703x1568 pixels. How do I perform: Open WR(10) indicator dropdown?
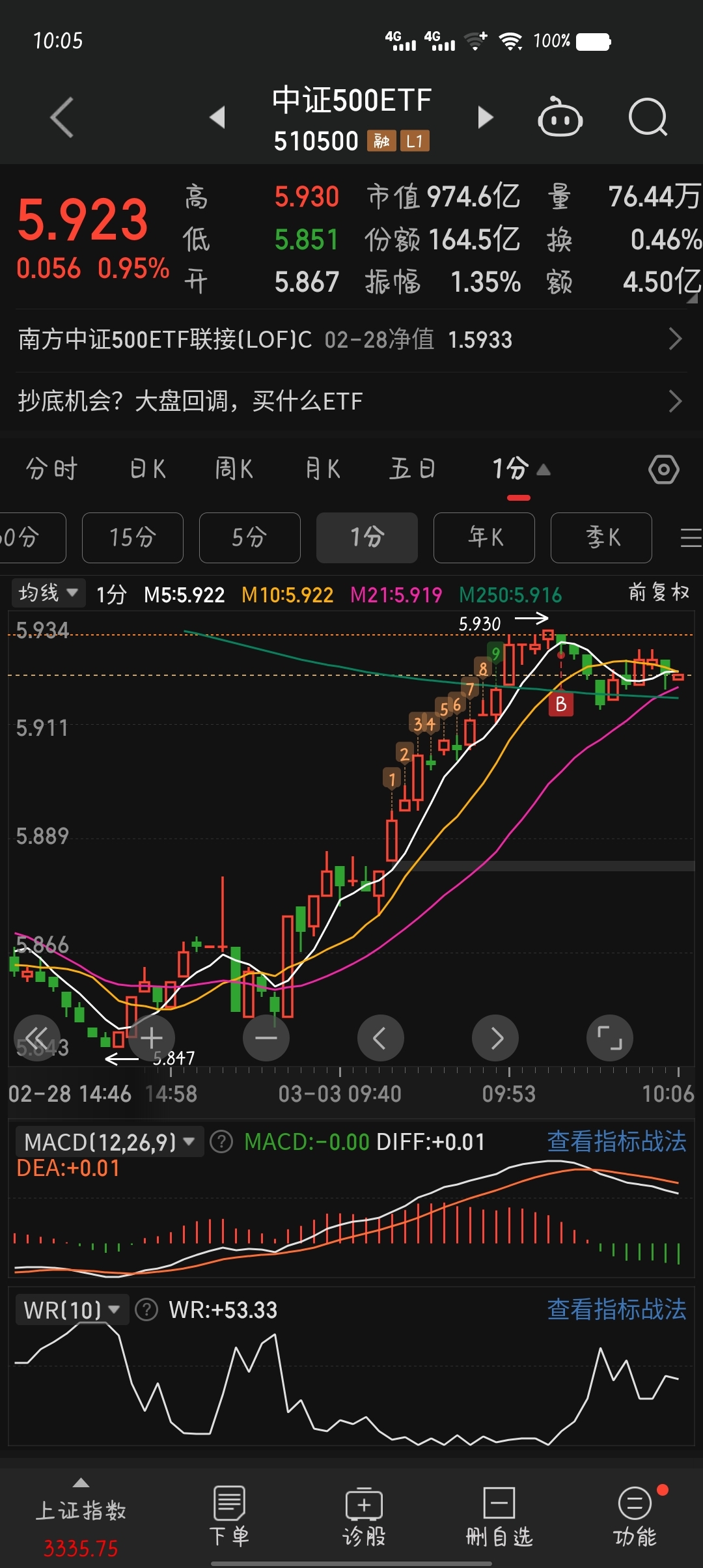(72, 1309)
